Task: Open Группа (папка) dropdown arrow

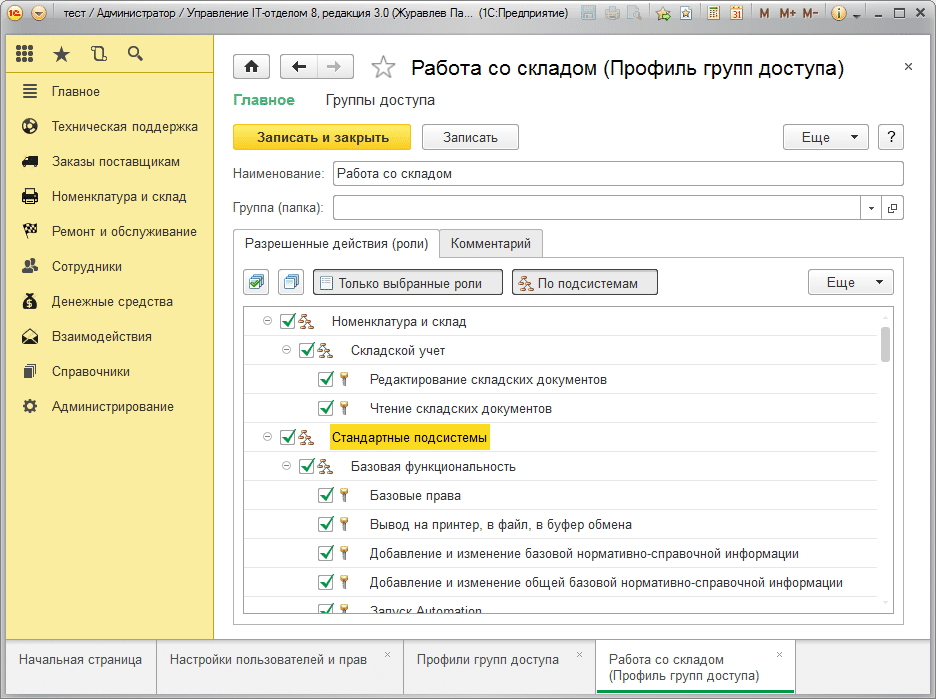Action: point(871,208)
